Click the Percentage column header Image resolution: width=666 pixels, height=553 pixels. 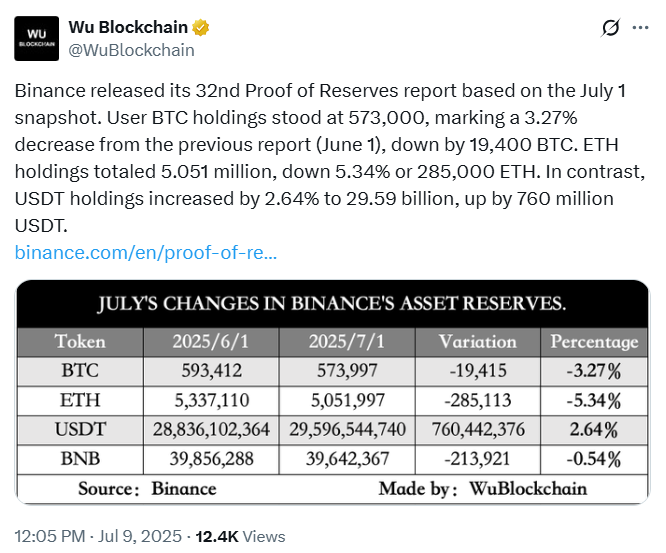click(x=594, y=341)
